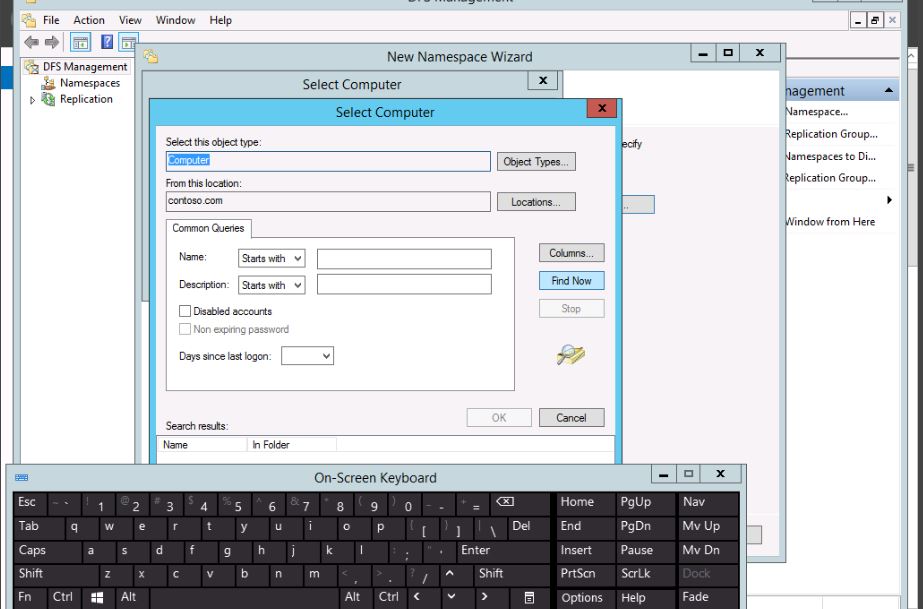Click the Mv Dn key on keyboard

[709, 551]
